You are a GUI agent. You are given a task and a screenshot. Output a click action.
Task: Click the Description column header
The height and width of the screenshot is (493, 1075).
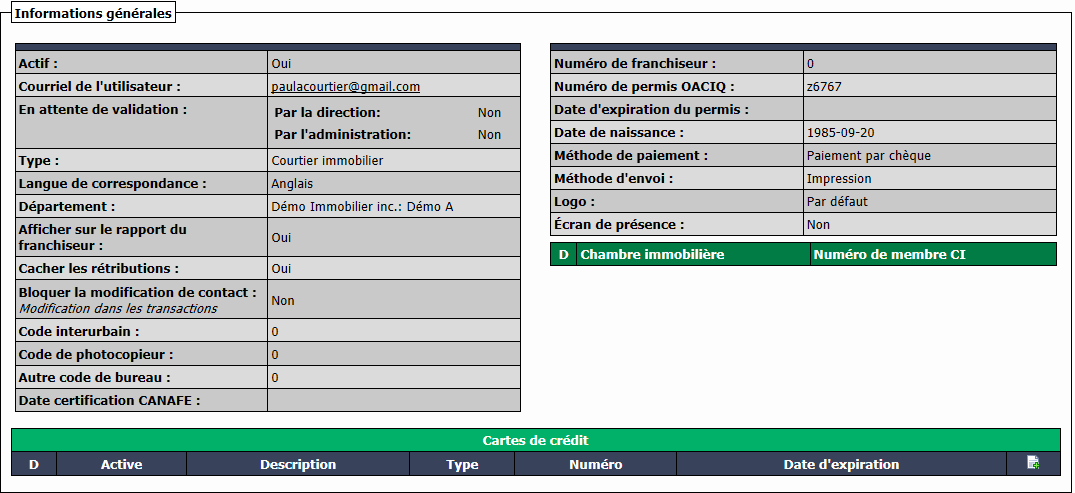click(298, 464)
